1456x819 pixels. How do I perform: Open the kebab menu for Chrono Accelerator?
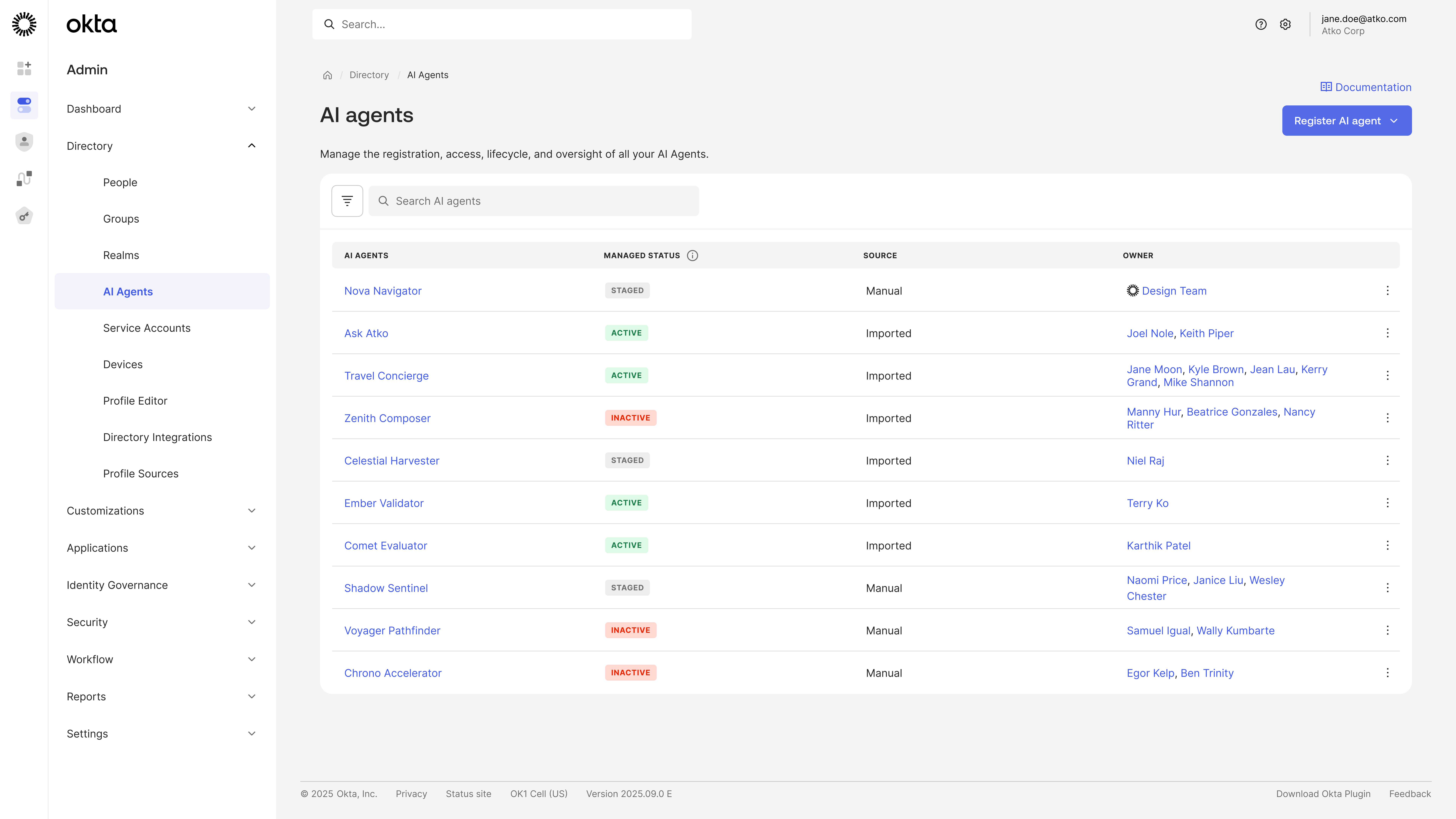pyautogui.click(x=1388, y=673)
